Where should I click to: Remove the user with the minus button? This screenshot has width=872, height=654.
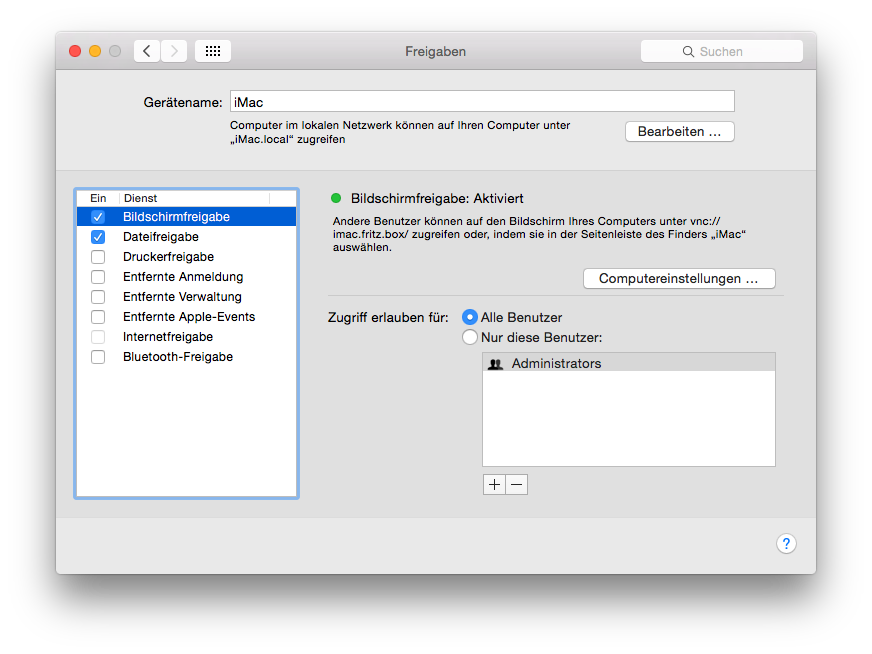click(x=517, y=484)
